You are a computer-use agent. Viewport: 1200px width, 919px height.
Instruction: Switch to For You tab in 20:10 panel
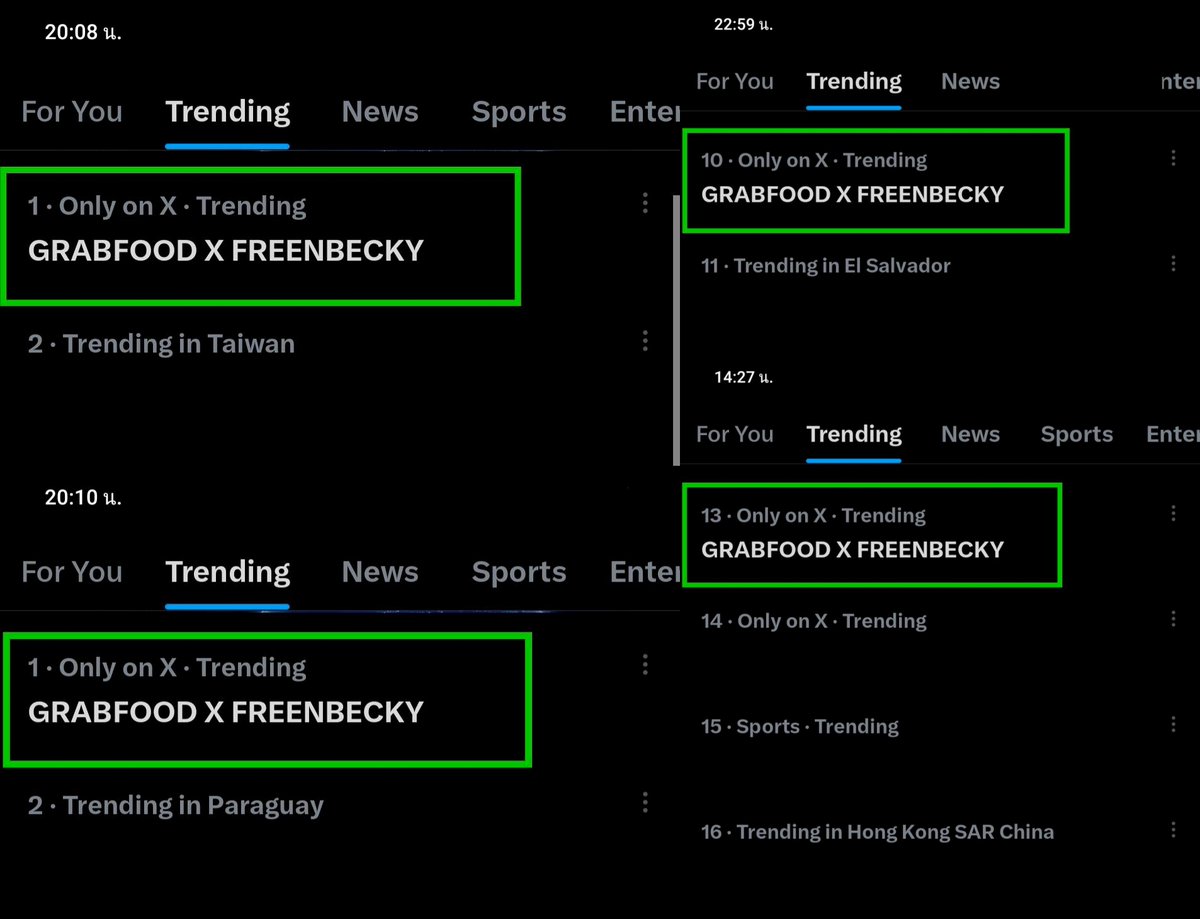point(72,572)
